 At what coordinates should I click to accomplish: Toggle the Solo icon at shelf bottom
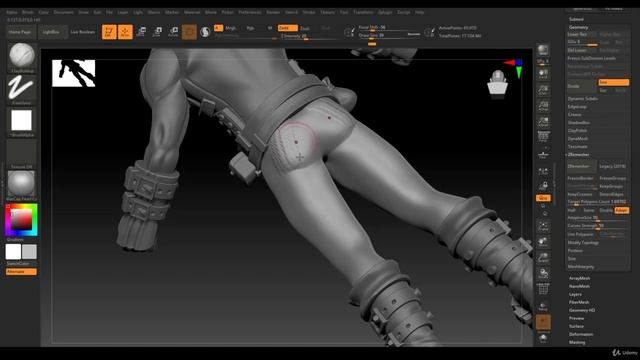tap(543, 338)
